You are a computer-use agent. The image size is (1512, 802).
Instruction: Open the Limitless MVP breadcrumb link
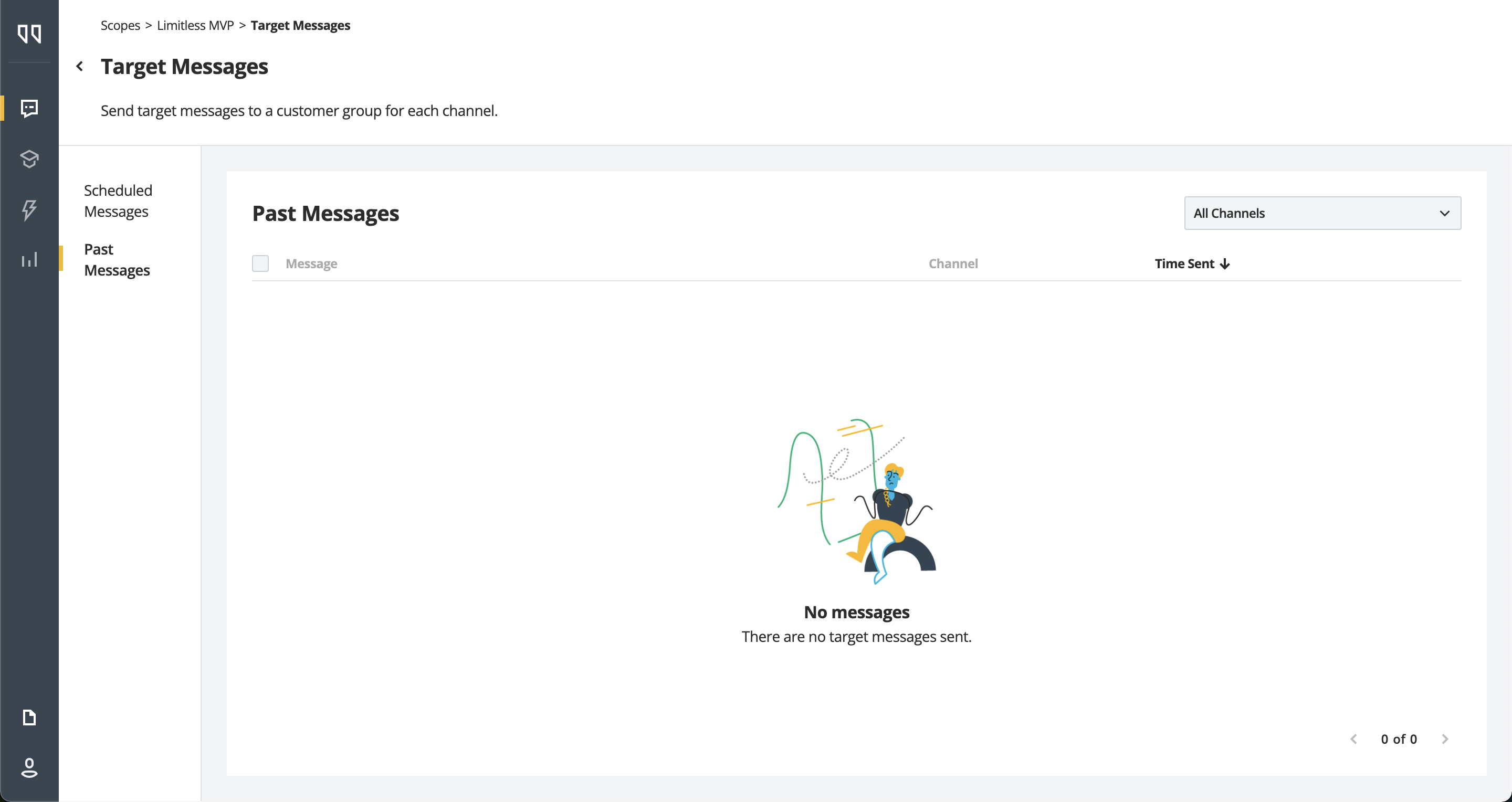point(195,25)
